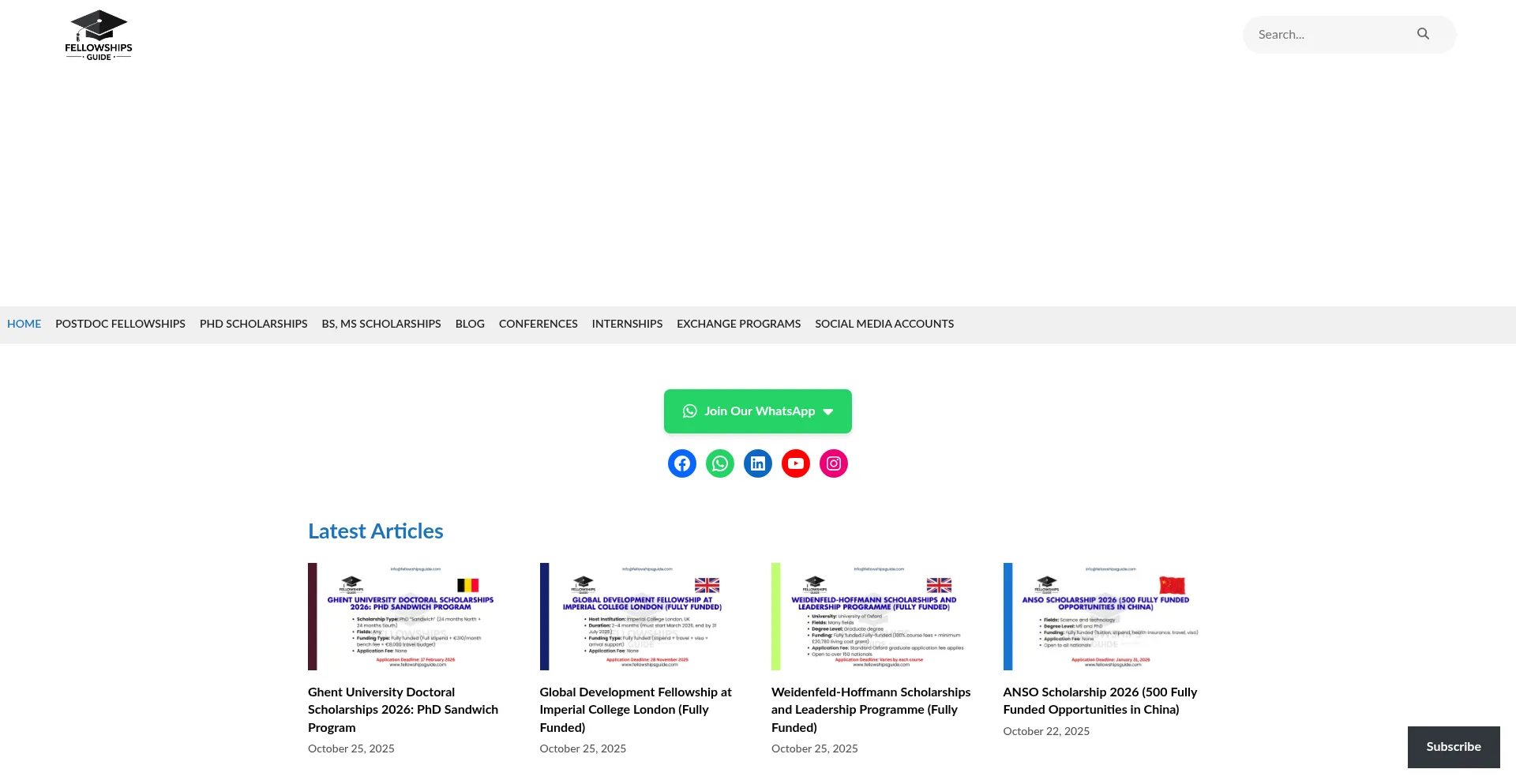Open the Conferences menu item

coord(538,324)
